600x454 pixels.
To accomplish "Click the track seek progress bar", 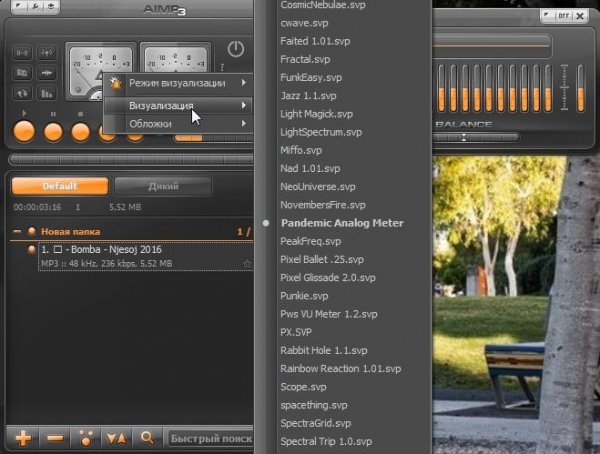I will point(131,160).
